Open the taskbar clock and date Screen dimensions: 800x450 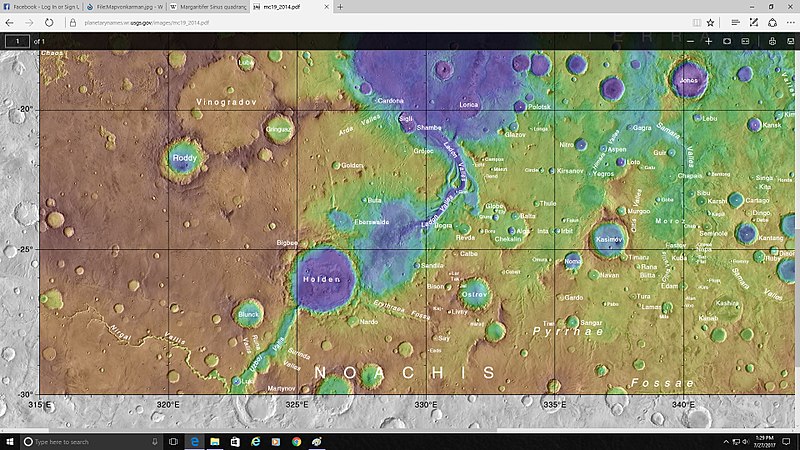point(764,442)
